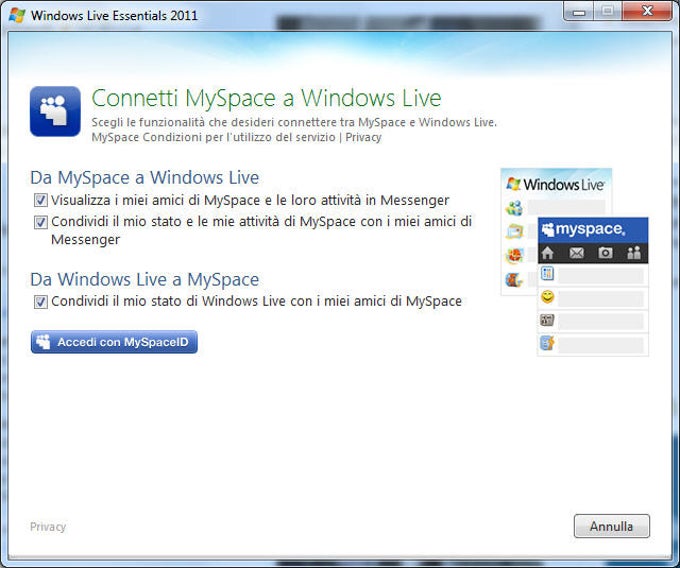The height and width of the screenshot is (568, 680).
Task: Click the calendar-like icon below the smiley in myspace preview
Action: [547, 320]
